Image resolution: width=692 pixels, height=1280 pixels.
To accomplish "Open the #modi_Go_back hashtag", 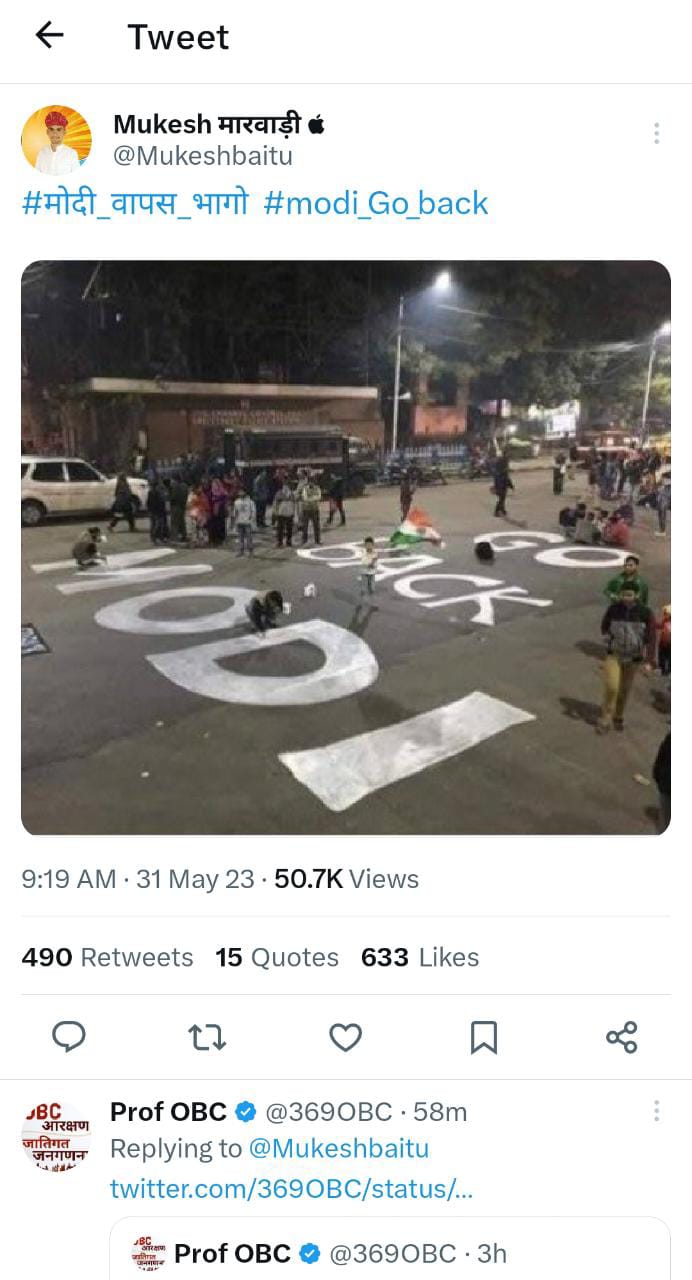I will tap(376, 203).
